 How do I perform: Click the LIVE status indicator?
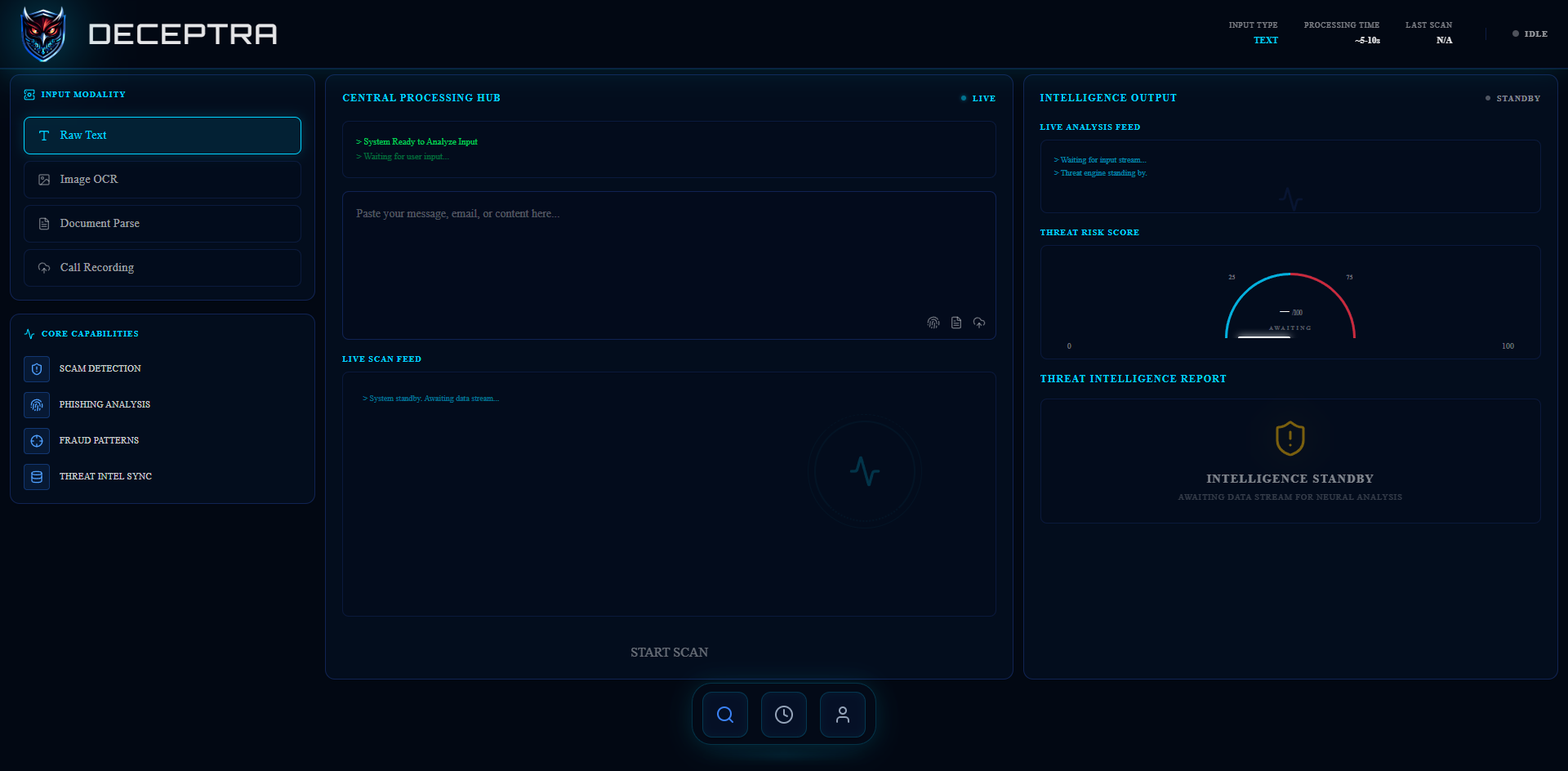[978, 98]
